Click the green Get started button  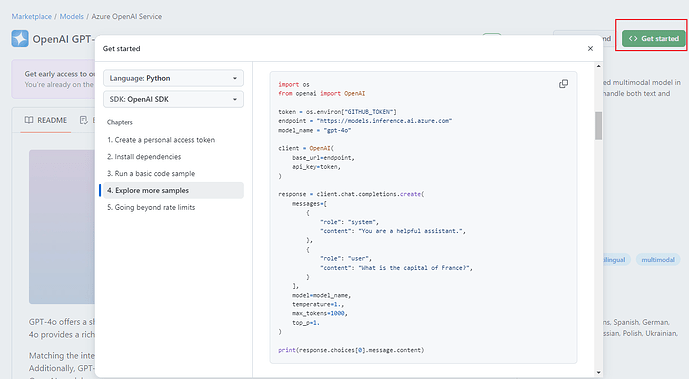(653, 39)
